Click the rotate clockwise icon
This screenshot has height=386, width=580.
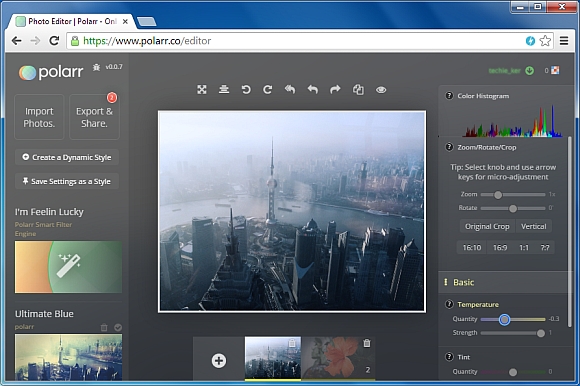pyautogui.click(x=268, y=89)
